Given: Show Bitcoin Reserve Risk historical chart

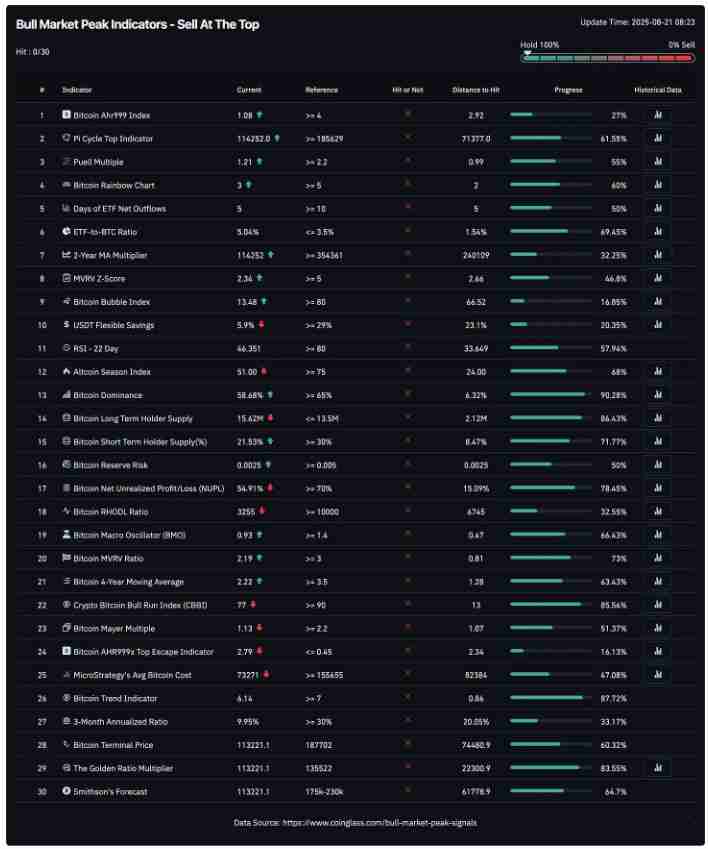Looking at the screenshot, I should (657, 465).
